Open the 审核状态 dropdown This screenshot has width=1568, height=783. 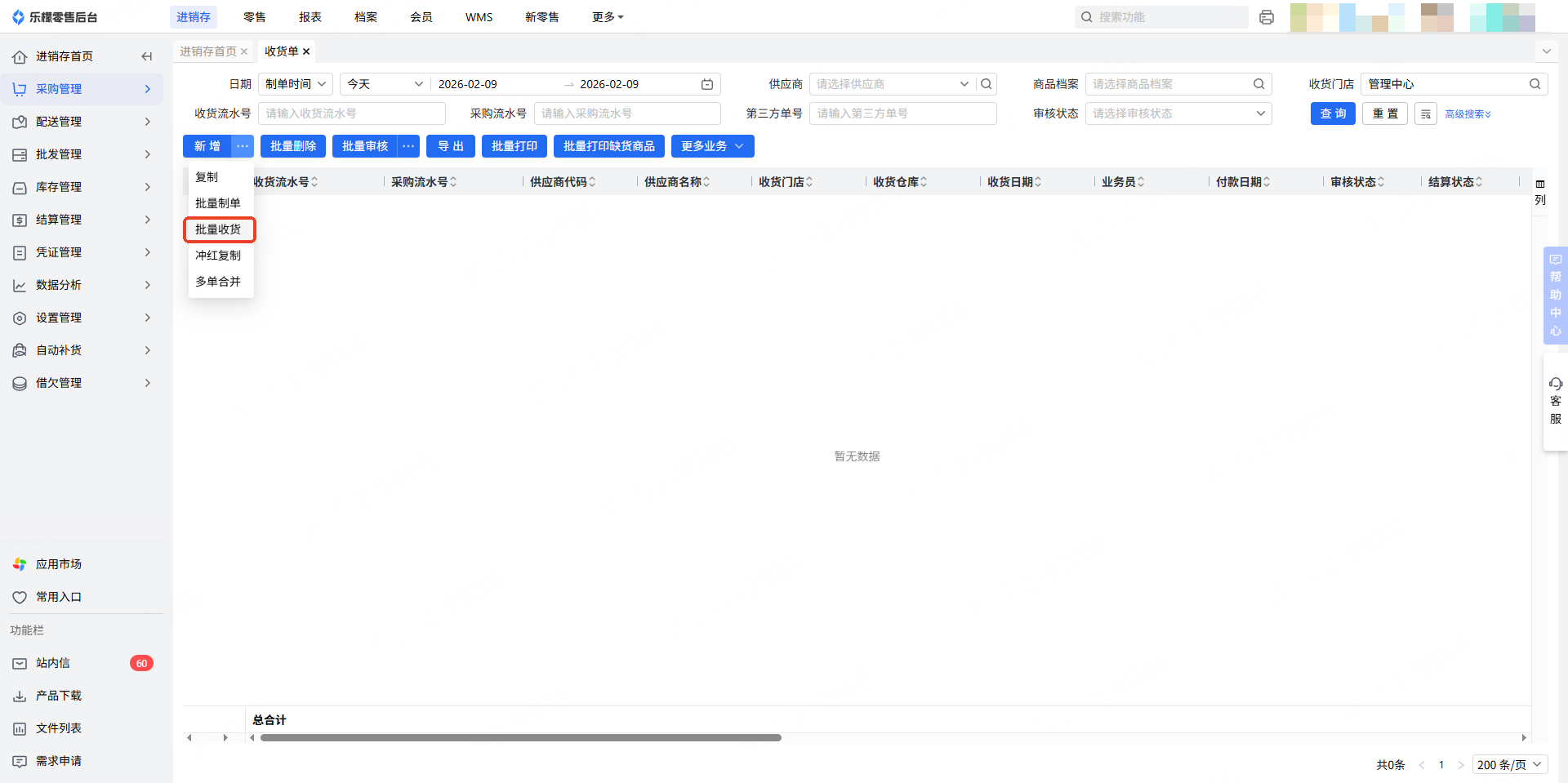[1178, 113]
